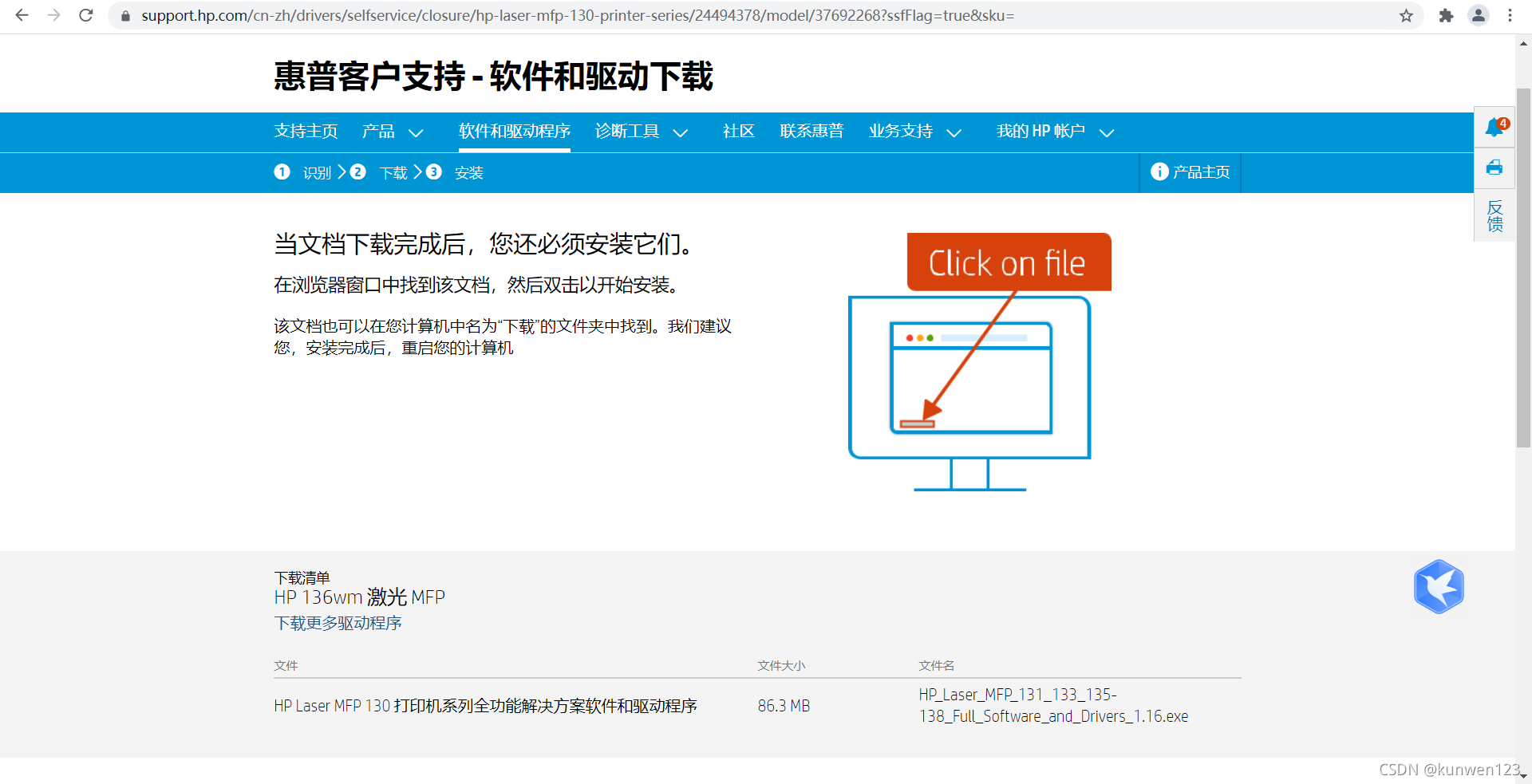Go to 社区 in navigation

(739, 132)
